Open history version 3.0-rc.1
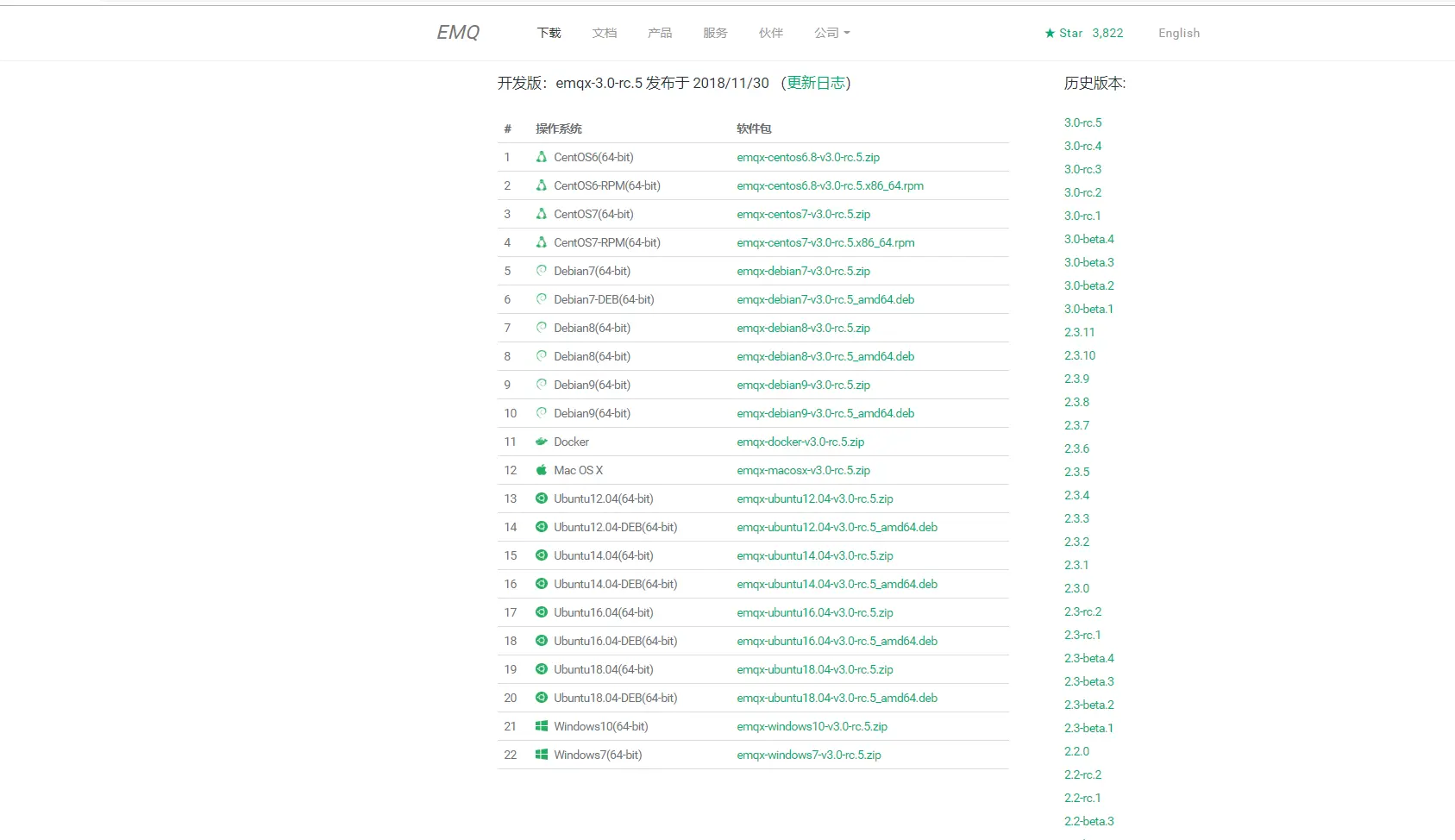Viewport: 1455px width, 840px height. [1082, 216]
